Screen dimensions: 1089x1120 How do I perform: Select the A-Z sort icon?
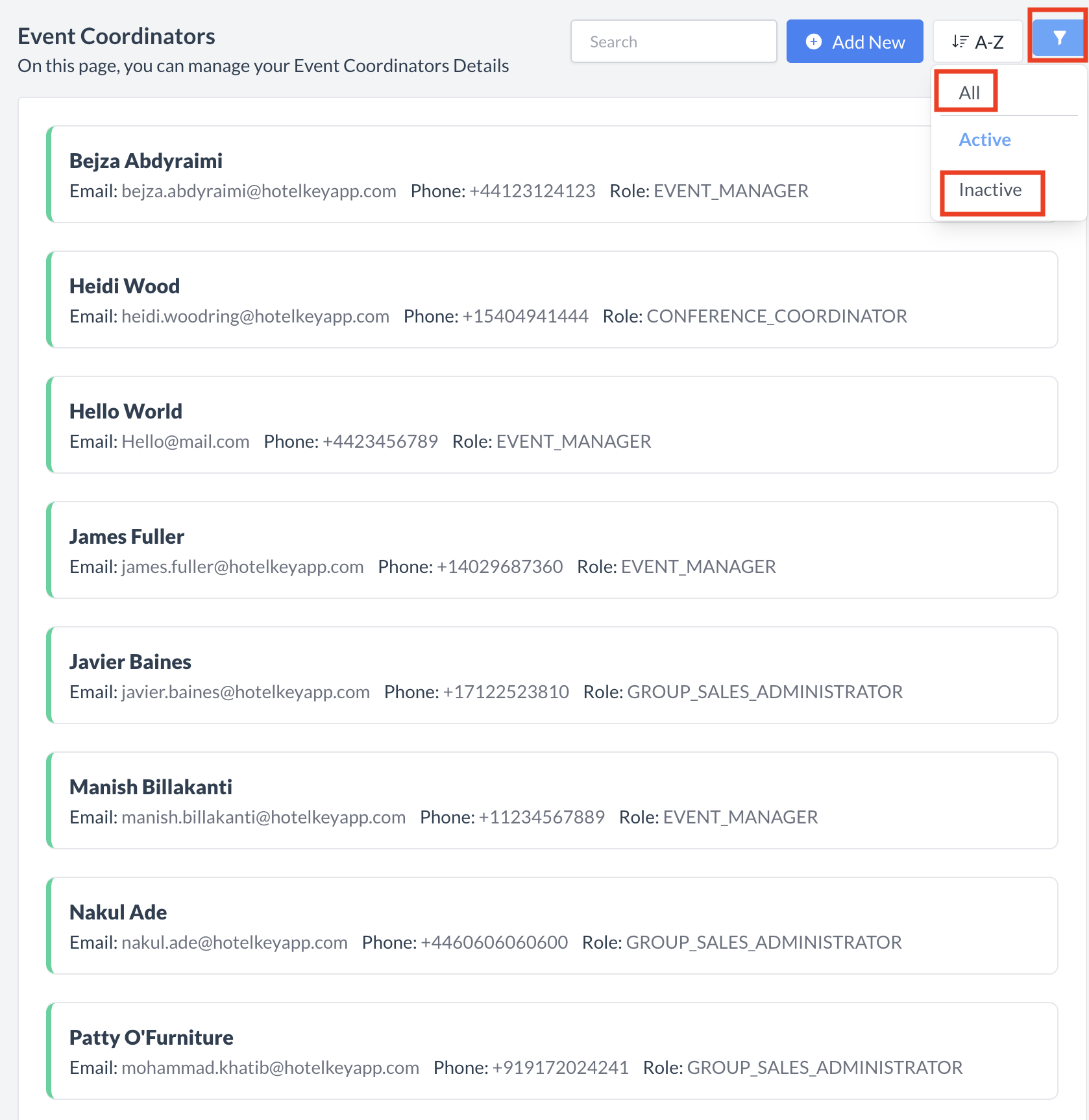point(977,41)
